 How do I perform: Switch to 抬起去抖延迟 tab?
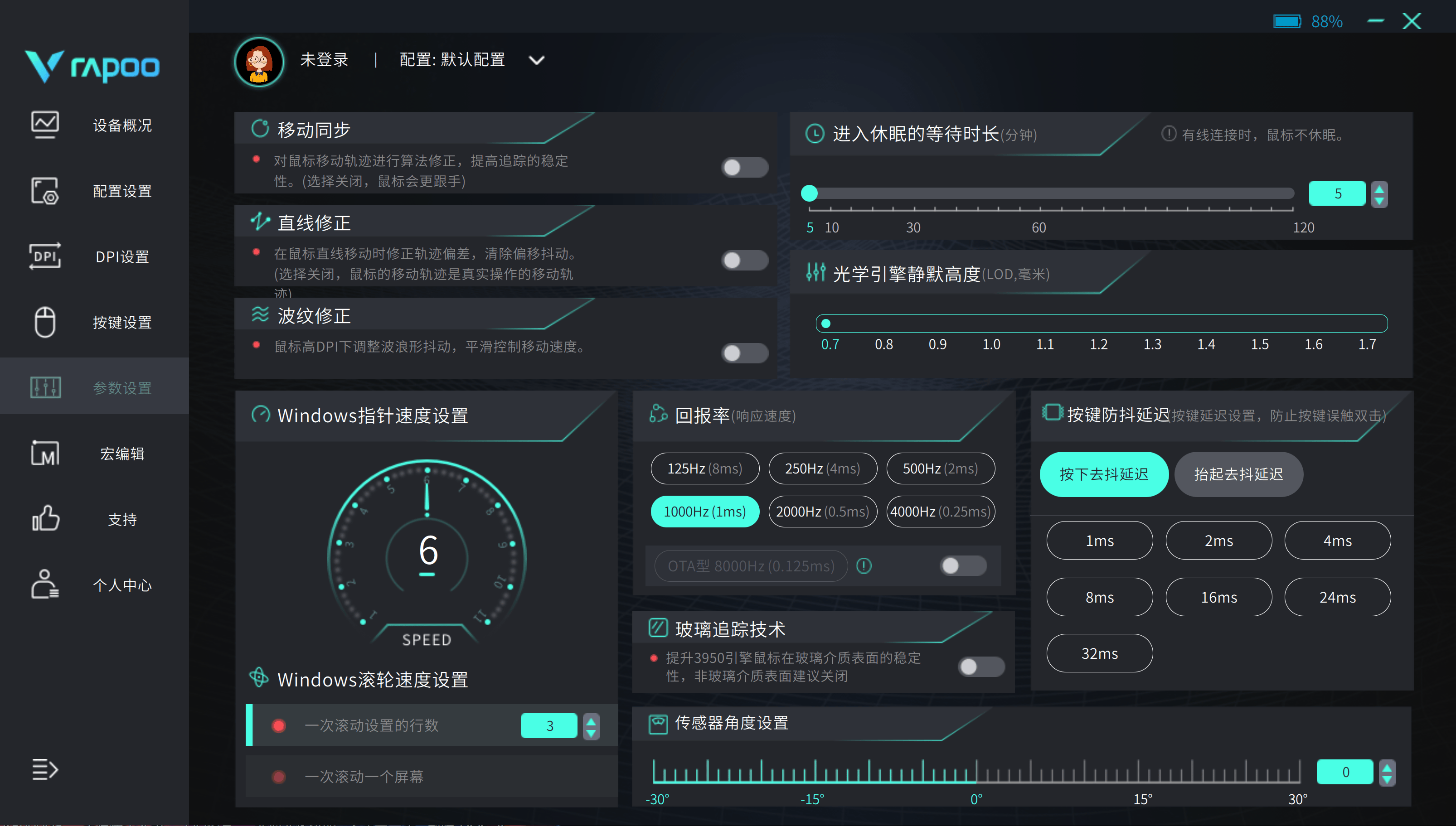[x=1238, y=474]
